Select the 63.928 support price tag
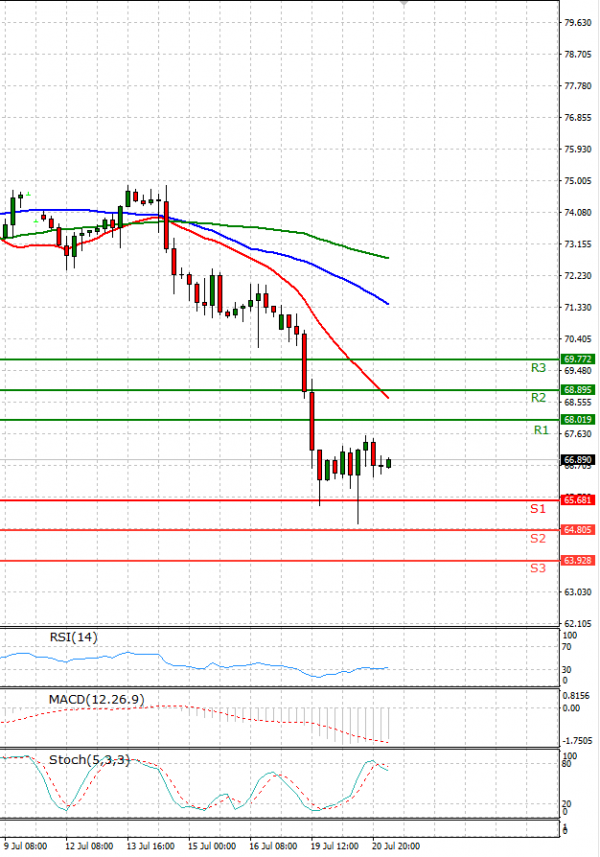Image resolution: width=600 pixels, height=857 pixels. pyautogui.click(x=578, y=560)
